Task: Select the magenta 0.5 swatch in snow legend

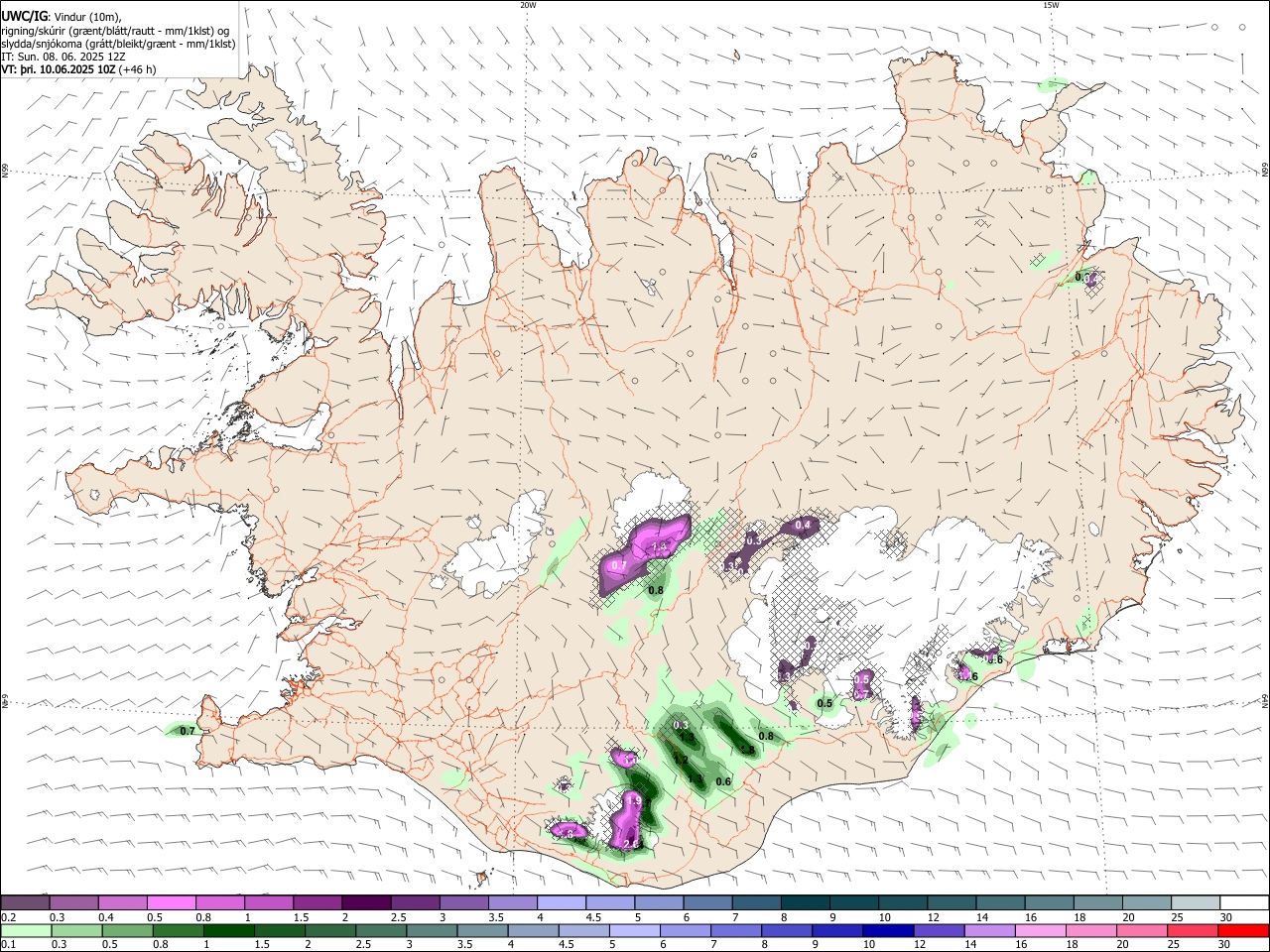Action: click(172, 903)
